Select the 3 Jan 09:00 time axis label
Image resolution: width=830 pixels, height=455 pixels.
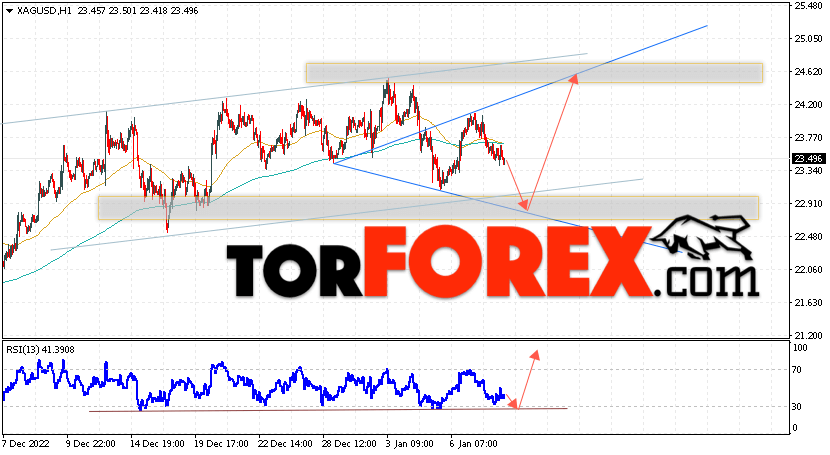pyautogui.click(x=410, y=443)
